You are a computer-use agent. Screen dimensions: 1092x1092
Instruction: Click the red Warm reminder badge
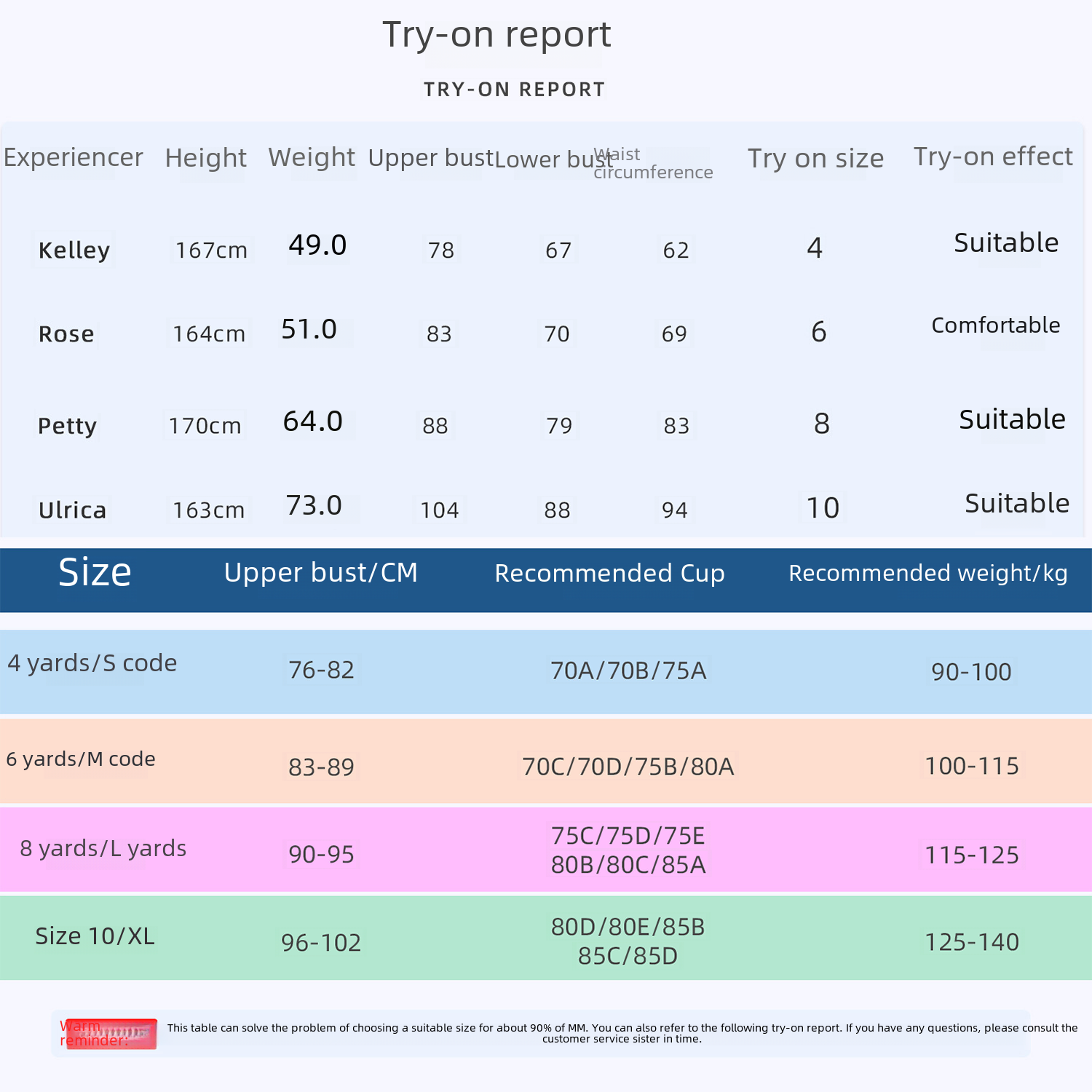point(108,1033)
